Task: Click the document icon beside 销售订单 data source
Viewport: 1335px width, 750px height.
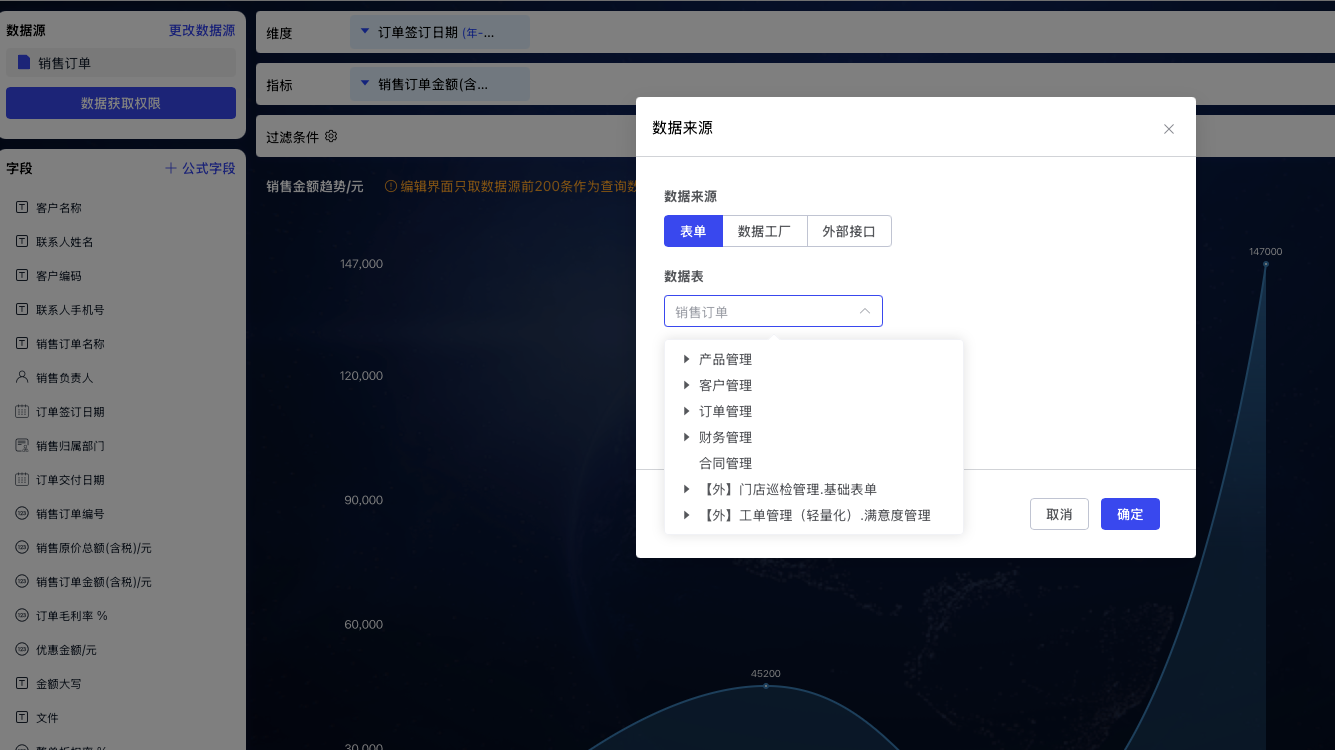Action: 24,63
